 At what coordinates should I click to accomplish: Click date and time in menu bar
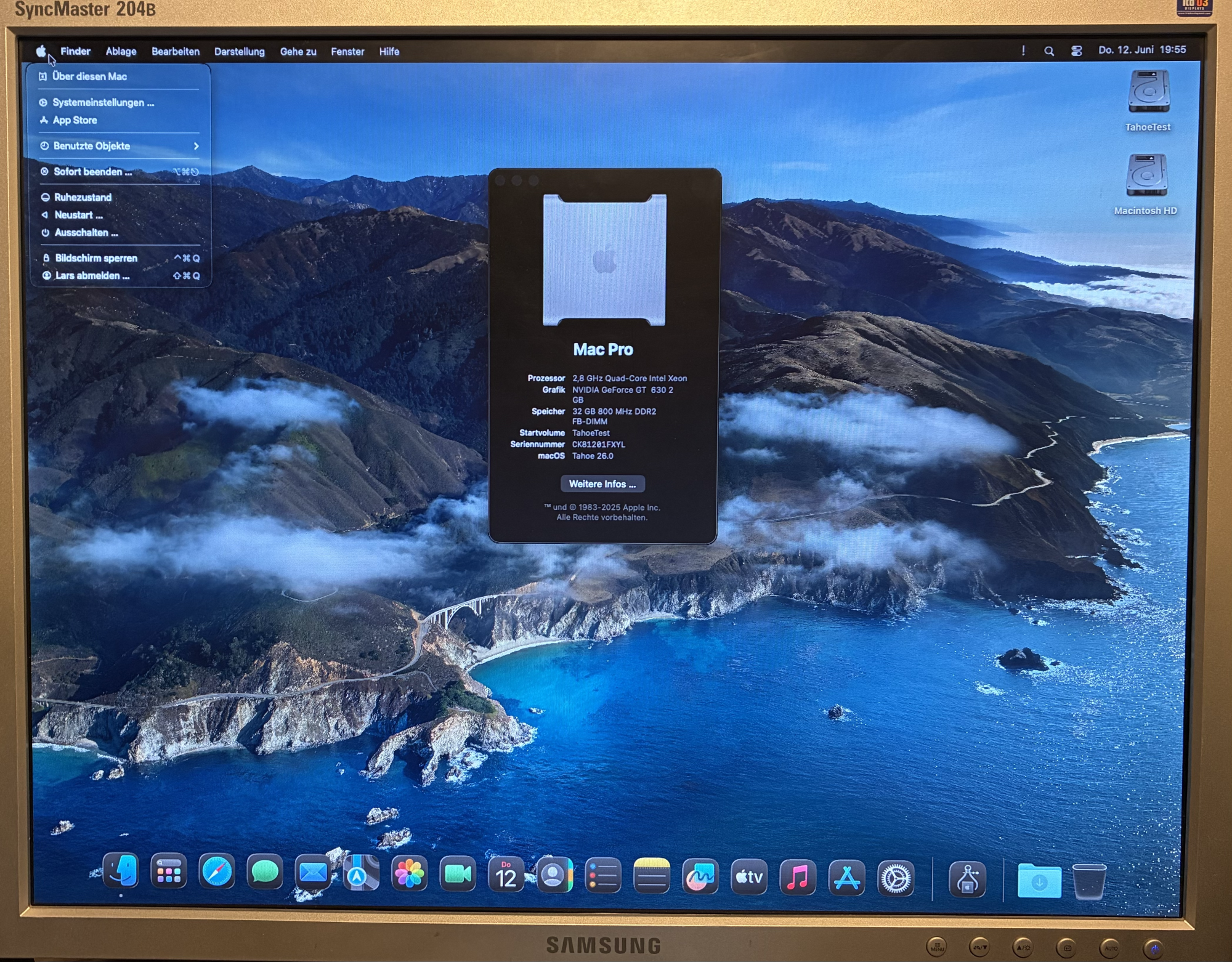pos(1141,50)
